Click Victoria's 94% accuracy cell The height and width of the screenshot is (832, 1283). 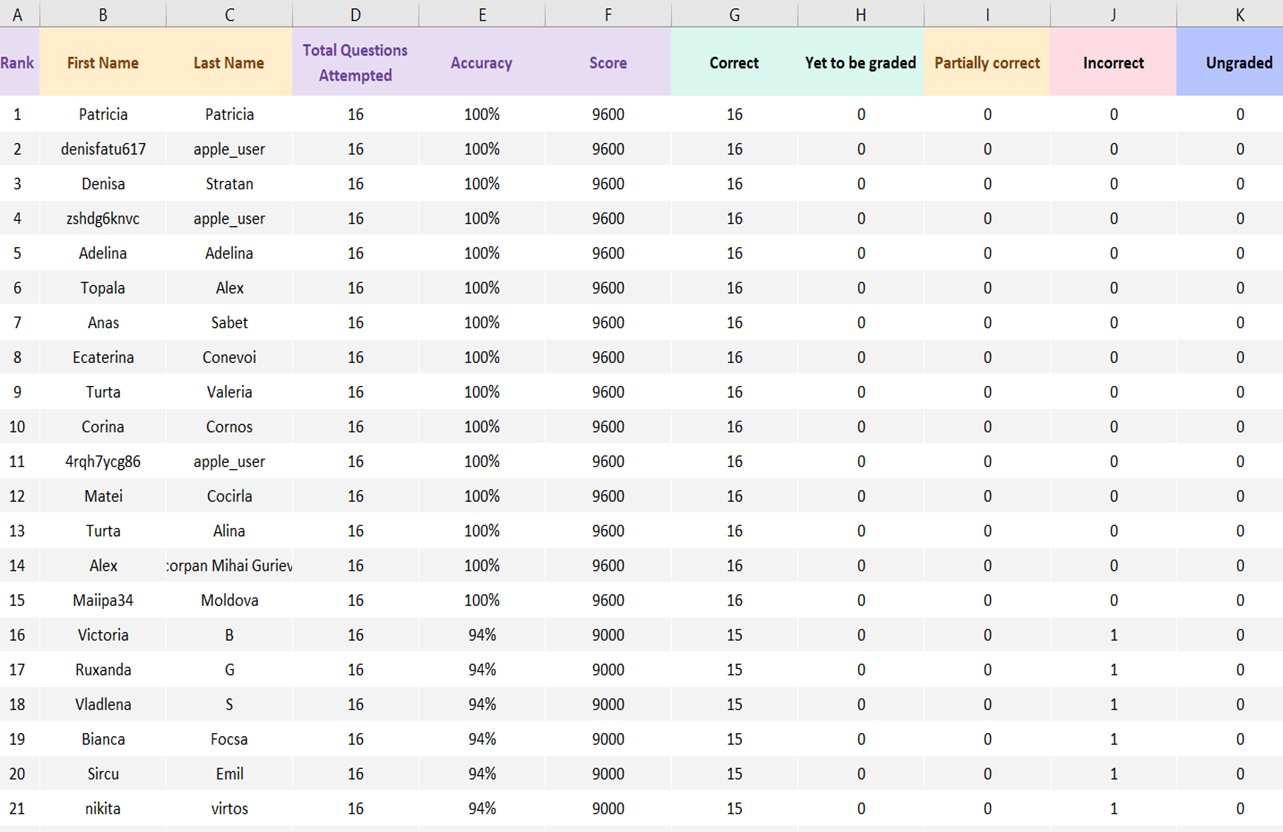point(481,635)
